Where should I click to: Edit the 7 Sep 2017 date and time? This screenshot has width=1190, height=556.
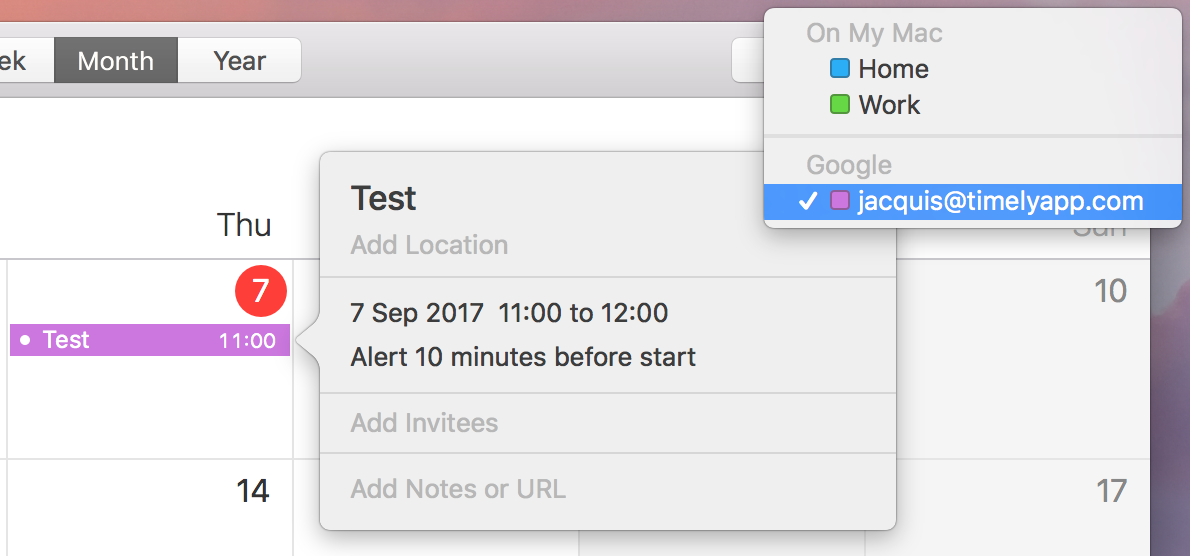tap(509, 313)
